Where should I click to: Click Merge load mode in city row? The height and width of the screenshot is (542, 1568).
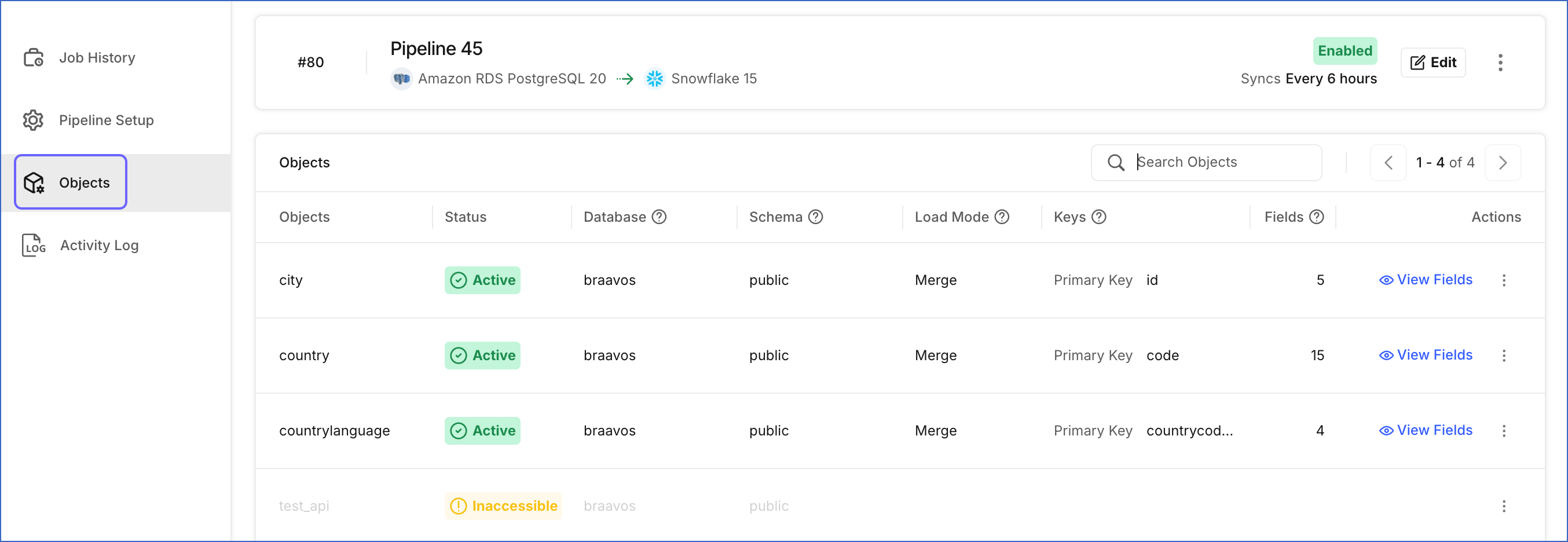coord(936,280)
